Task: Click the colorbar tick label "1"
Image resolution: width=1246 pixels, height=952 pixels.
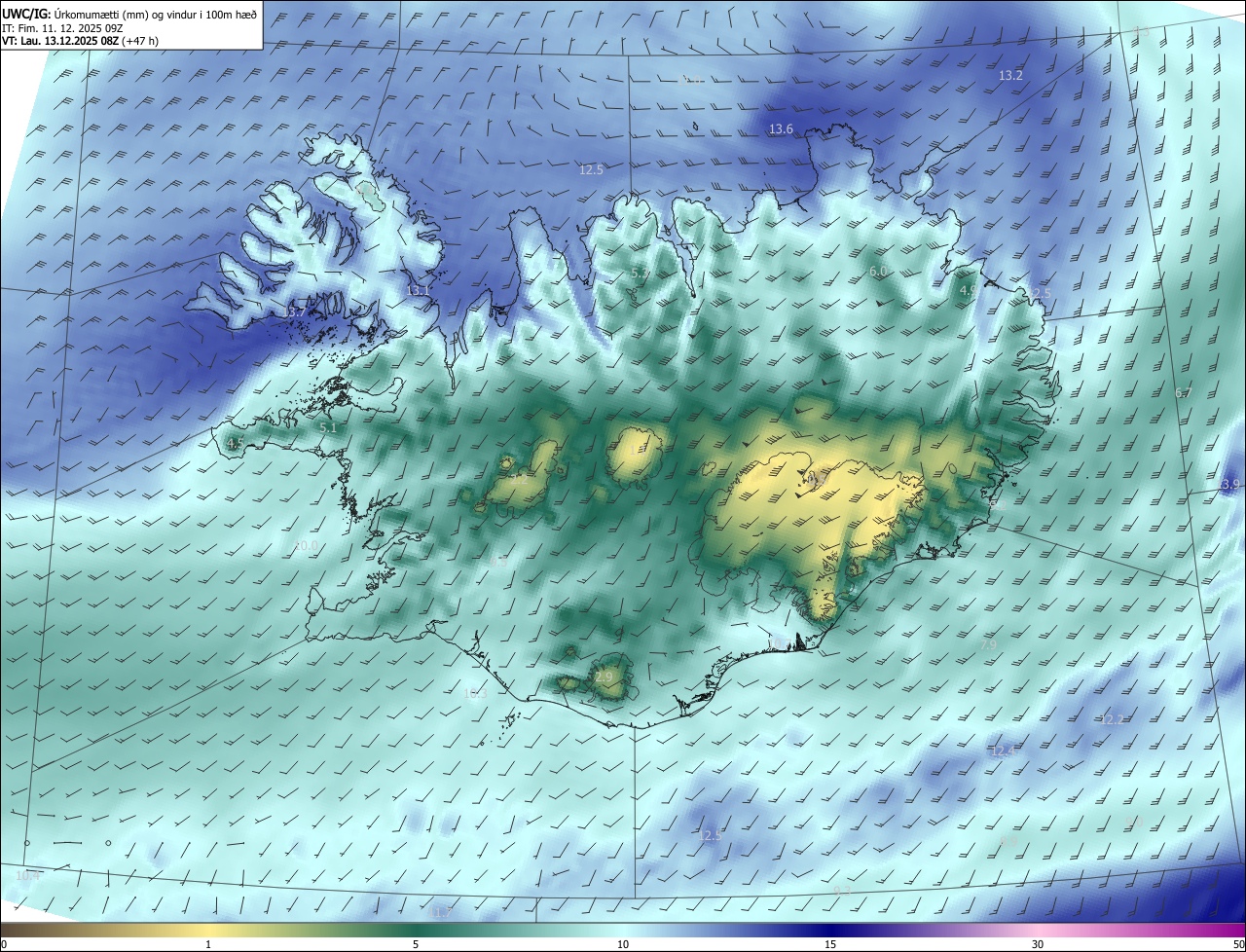Action: (x=208, y=944)
